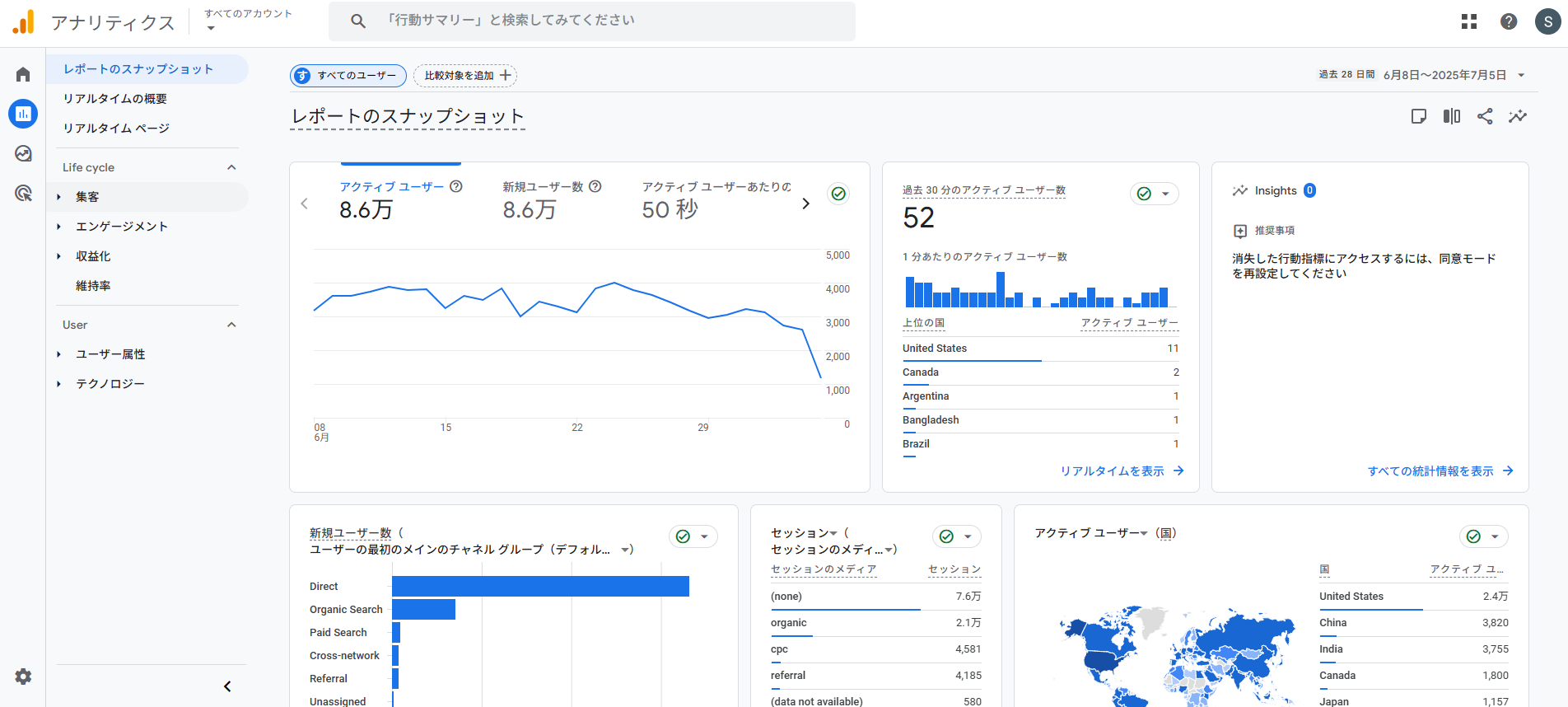Viewport: 1568px width, 707px height.
Task: Click help icon next to 新規ユーザー数
Action: 595,186
